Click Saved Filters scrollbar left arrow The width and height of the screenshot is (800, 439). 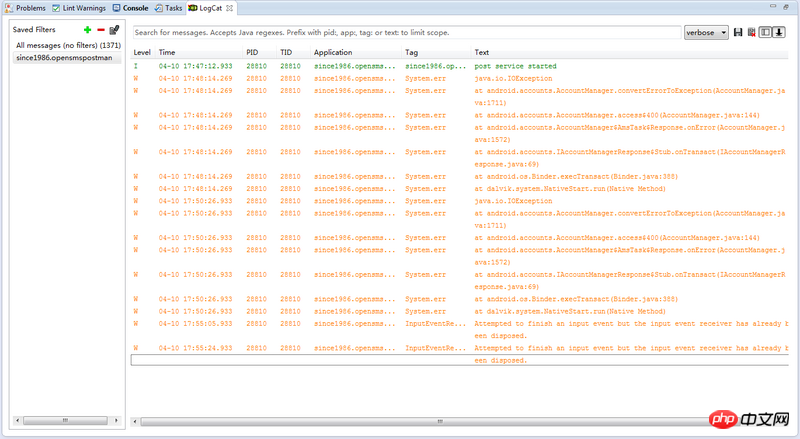click(x=18, y=421)
